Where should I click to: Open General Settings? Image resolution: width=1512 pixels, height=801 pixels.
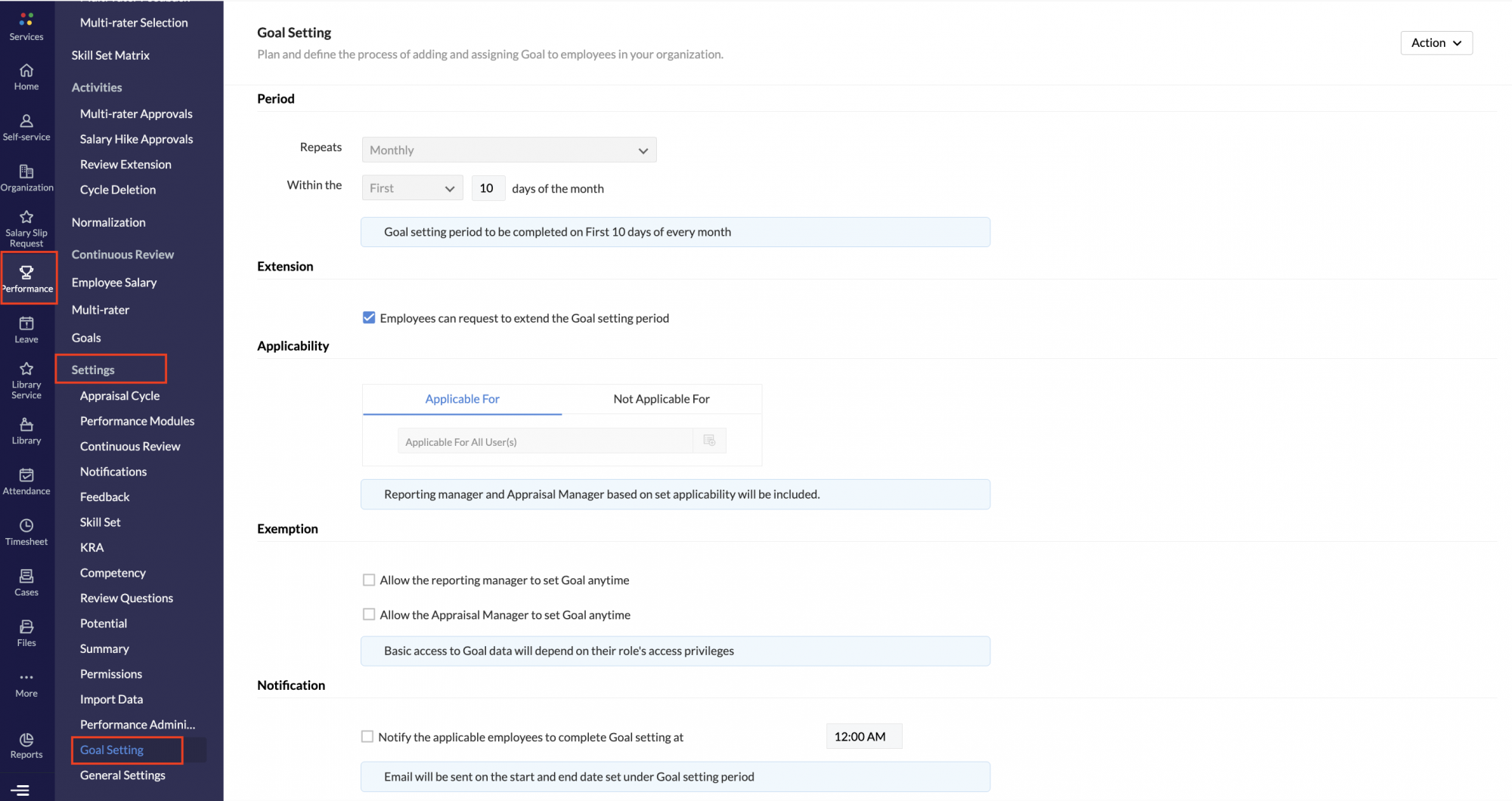tap(122, 775)
